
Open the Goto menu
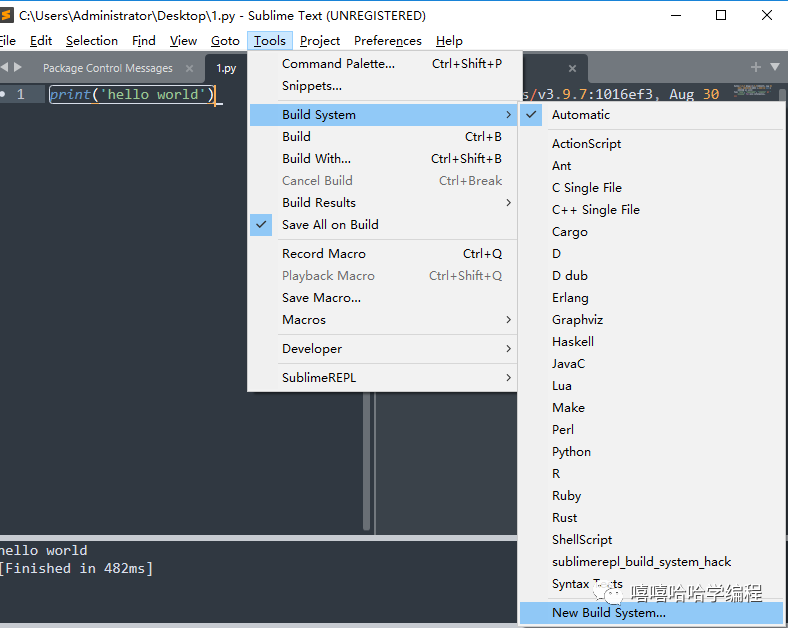point(225,41)
